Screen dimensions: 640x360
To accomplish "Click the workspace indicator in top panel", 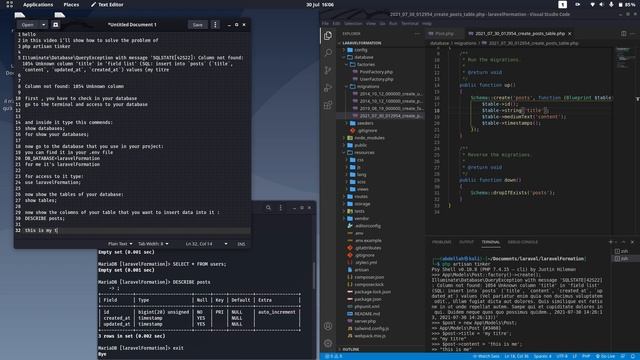I will point(562,4).
